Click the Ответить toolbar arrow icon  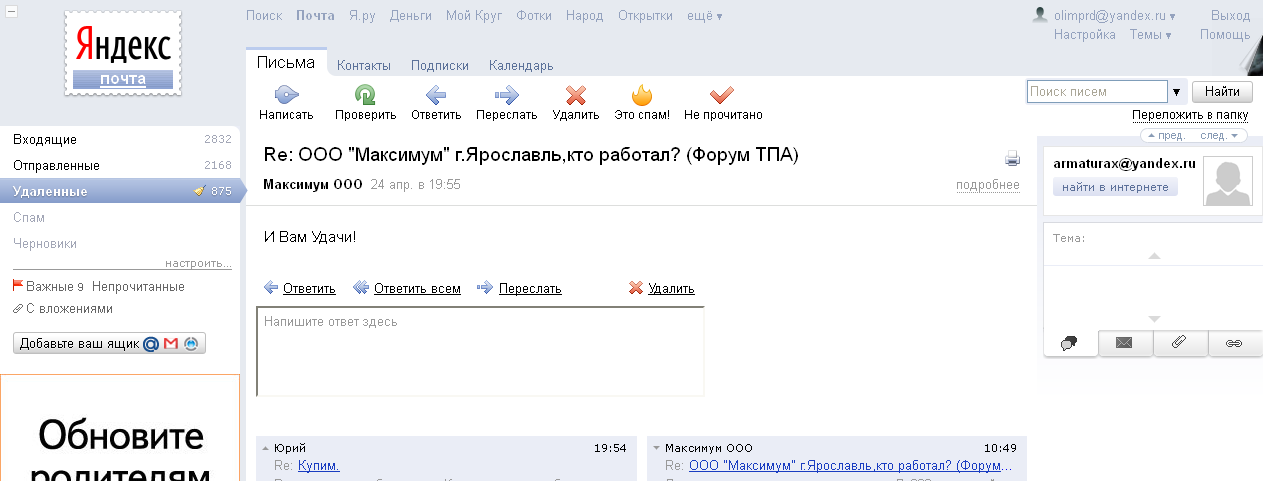tap(435, 96)
